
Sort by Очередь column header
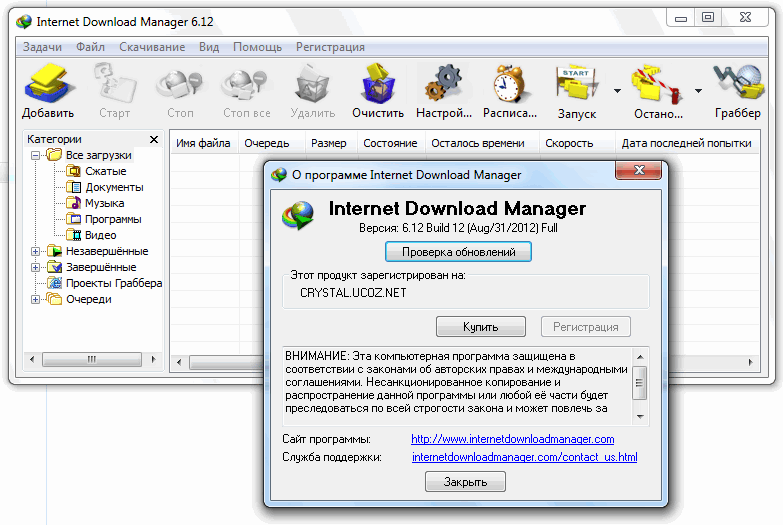(x=272, y=143)
